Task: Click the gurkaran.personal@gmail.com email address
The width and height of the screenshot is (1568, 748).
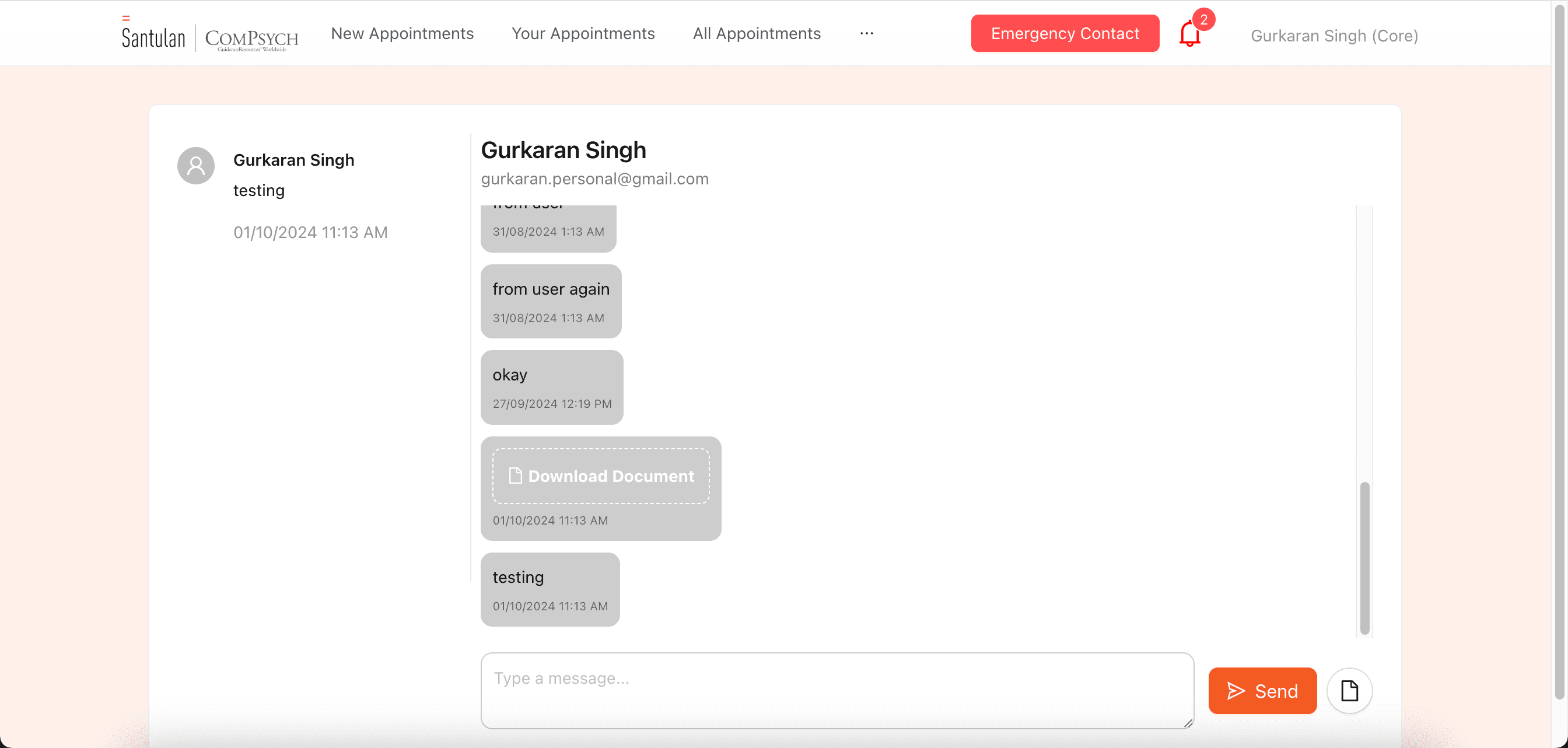Action: [x=594, y=179]
